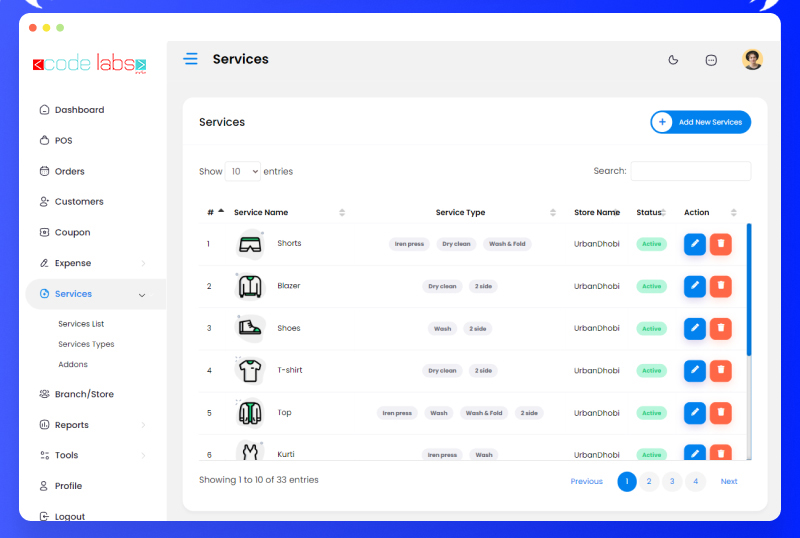
Task: Toggle dark mode moon icon
Action: tap(673, 60)
